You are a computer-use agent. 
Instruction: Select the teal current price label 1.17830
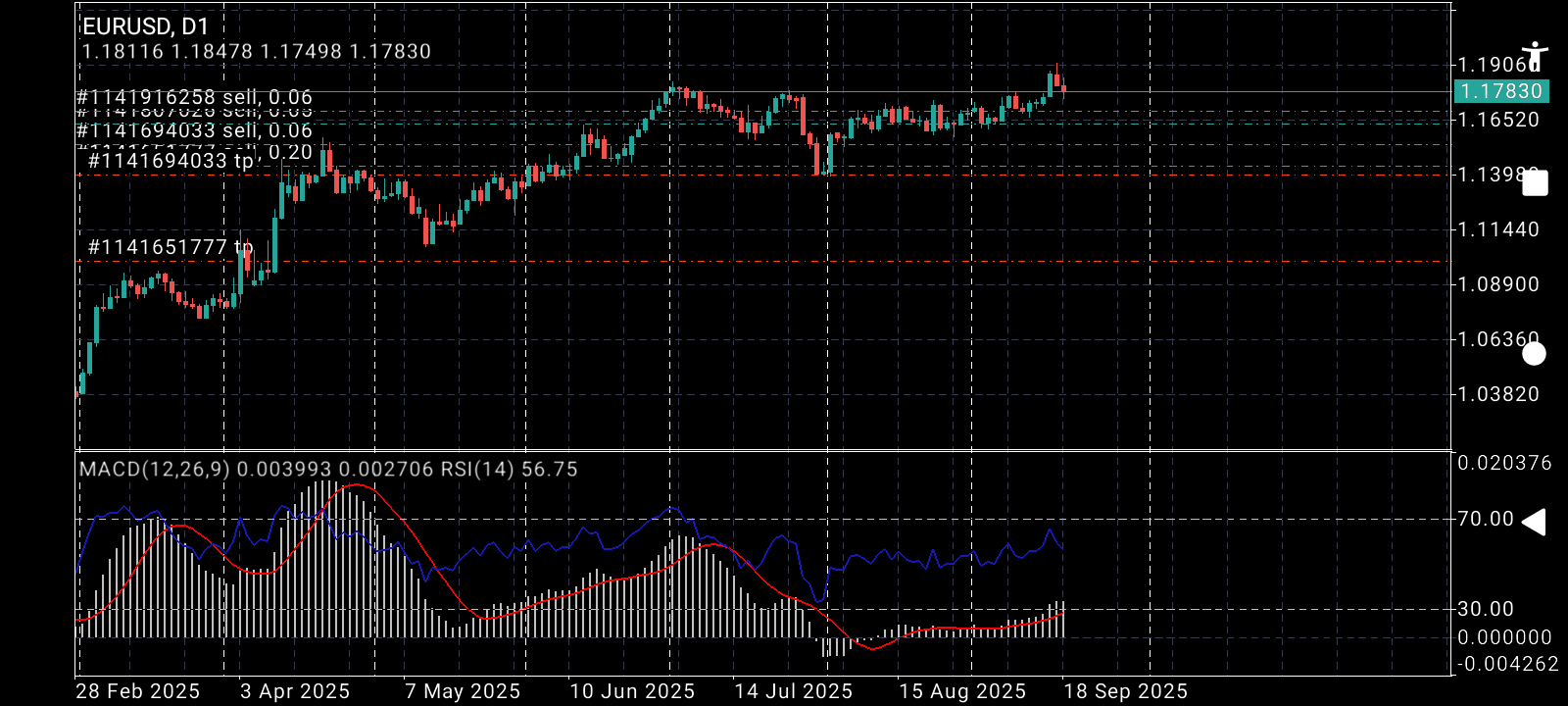pyautogui.click(x=1501, y=91)
